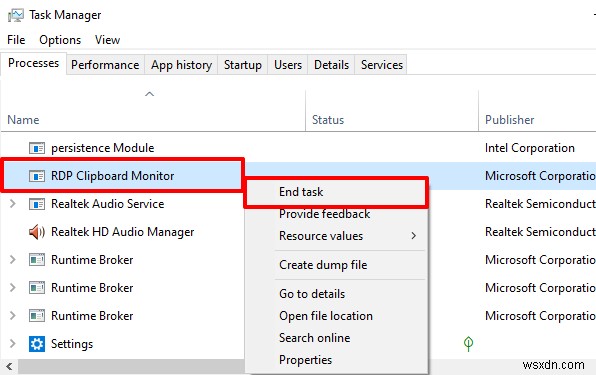Click the Intel Corporation publisher cell
This screenshot has height=375, width=596.
(529, 148)
